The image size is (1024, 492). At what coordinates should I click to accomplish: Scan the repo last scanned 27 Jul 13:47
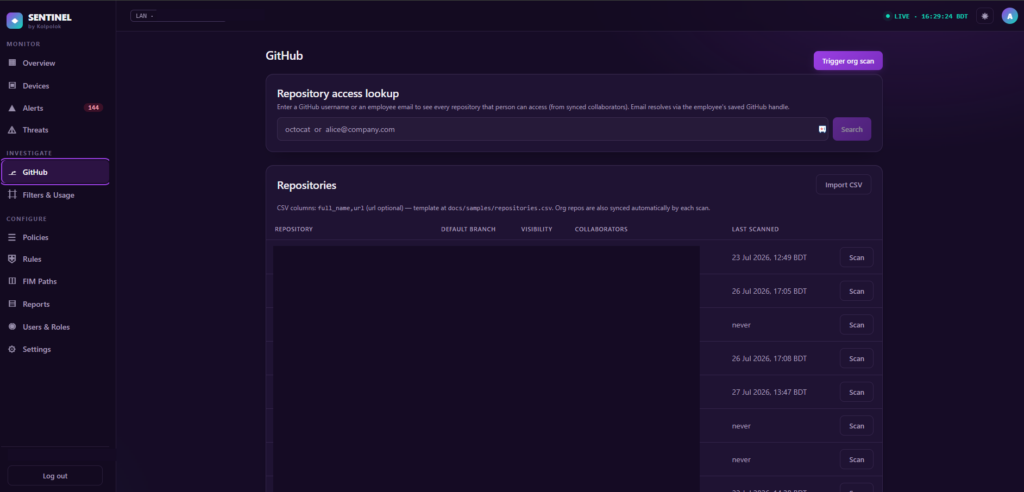click(x=856, y=393)
